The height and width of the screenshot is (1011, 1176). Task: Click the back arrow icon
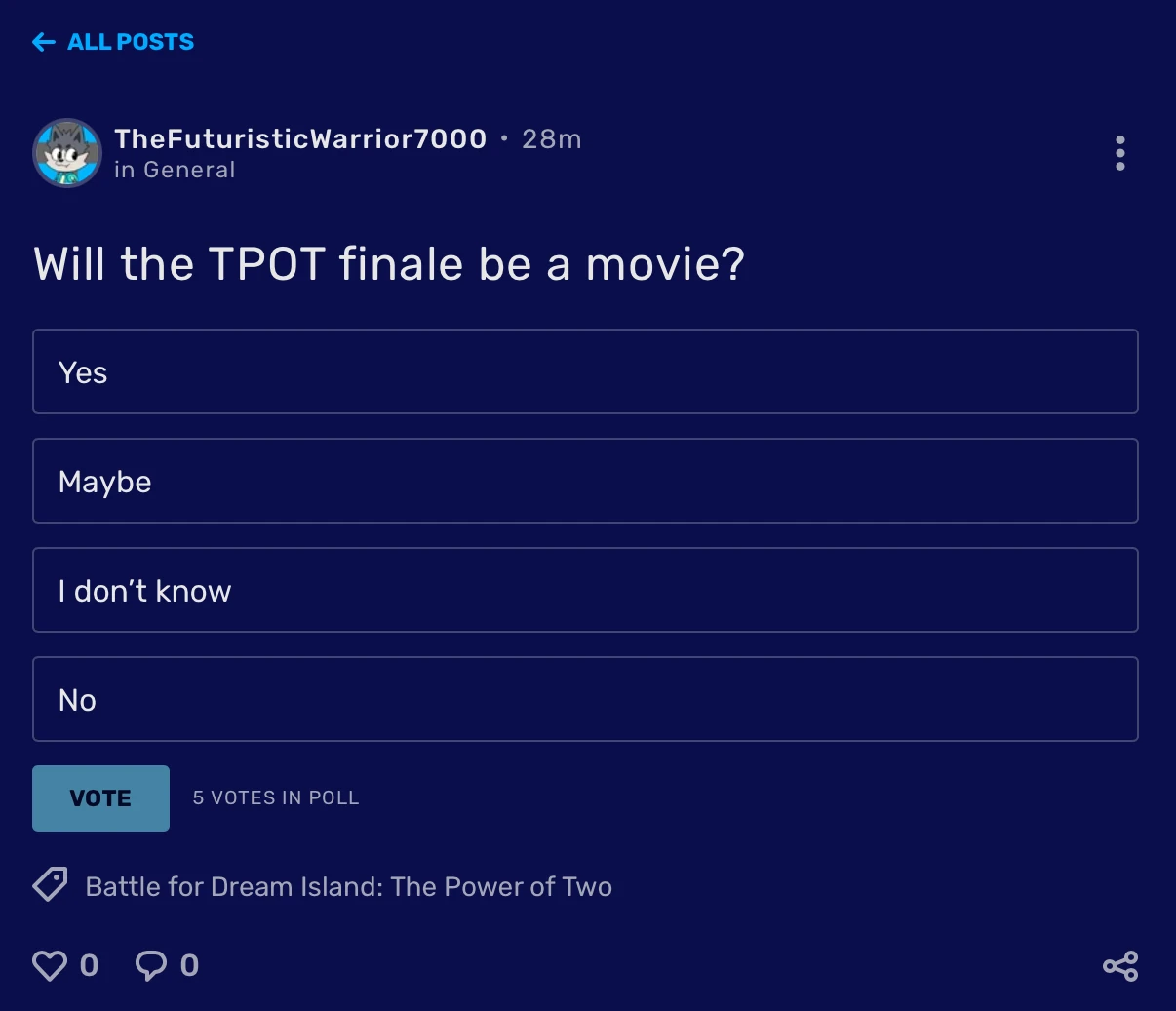pos(43,42)
